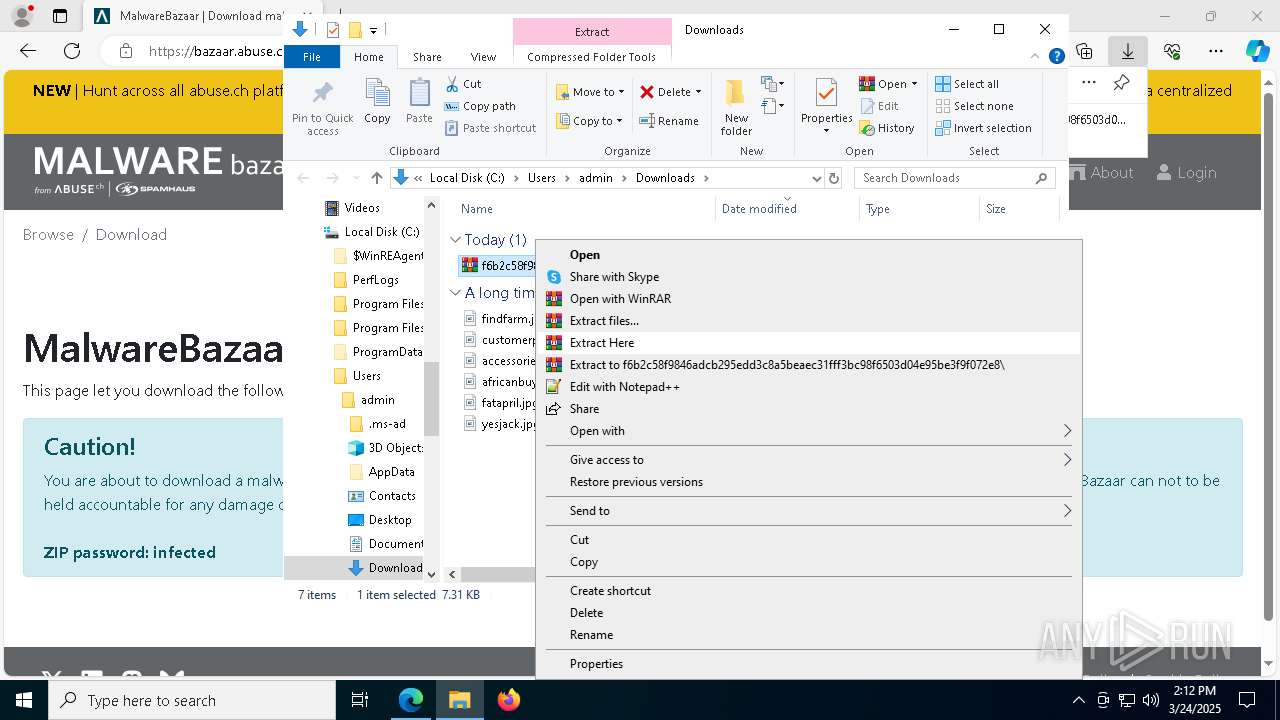Click the Explorer Help icon

point(1056,57)
